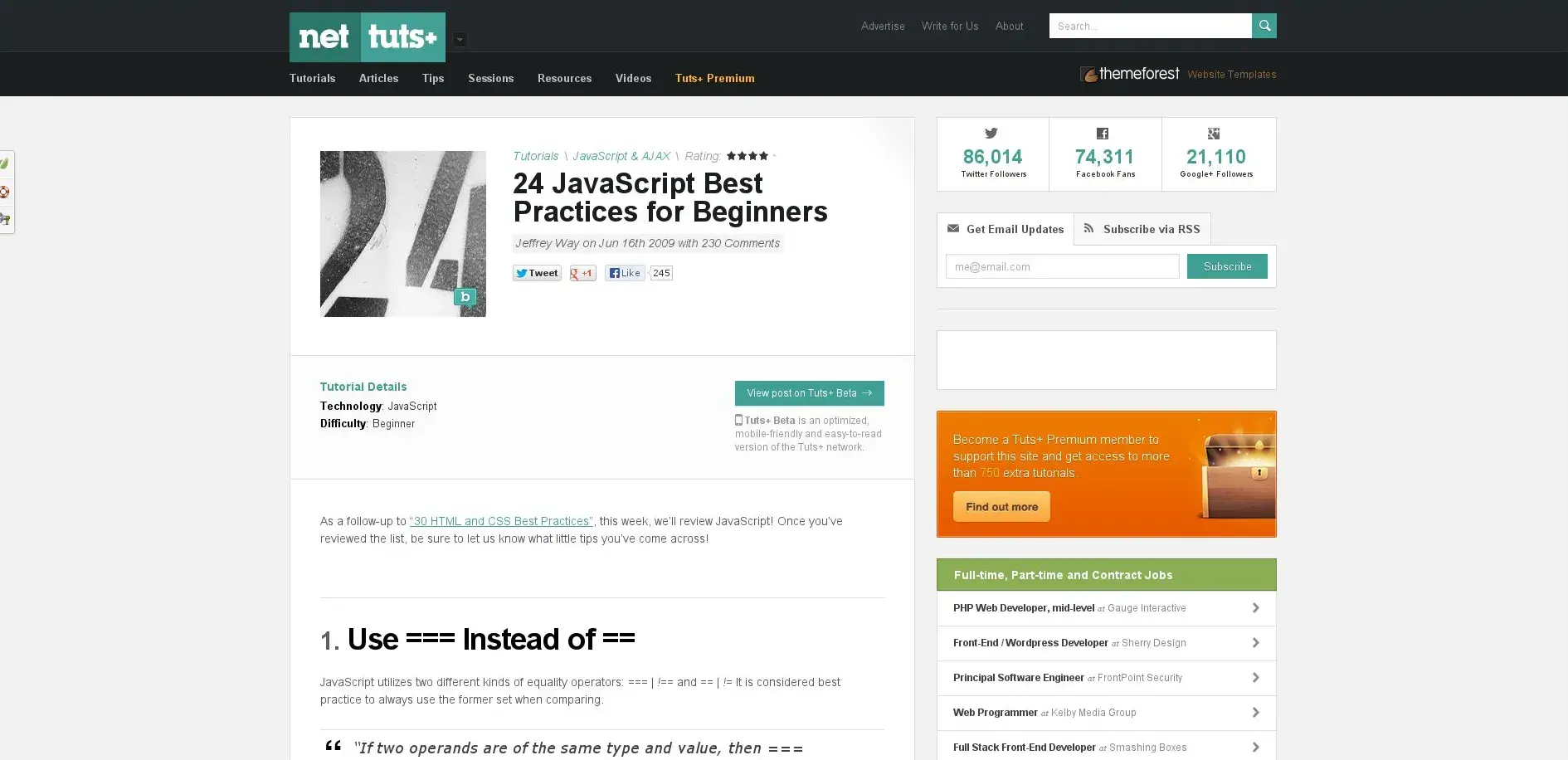Click the Google +1 button
The image size is (1568, 760).
click(582, 273)
